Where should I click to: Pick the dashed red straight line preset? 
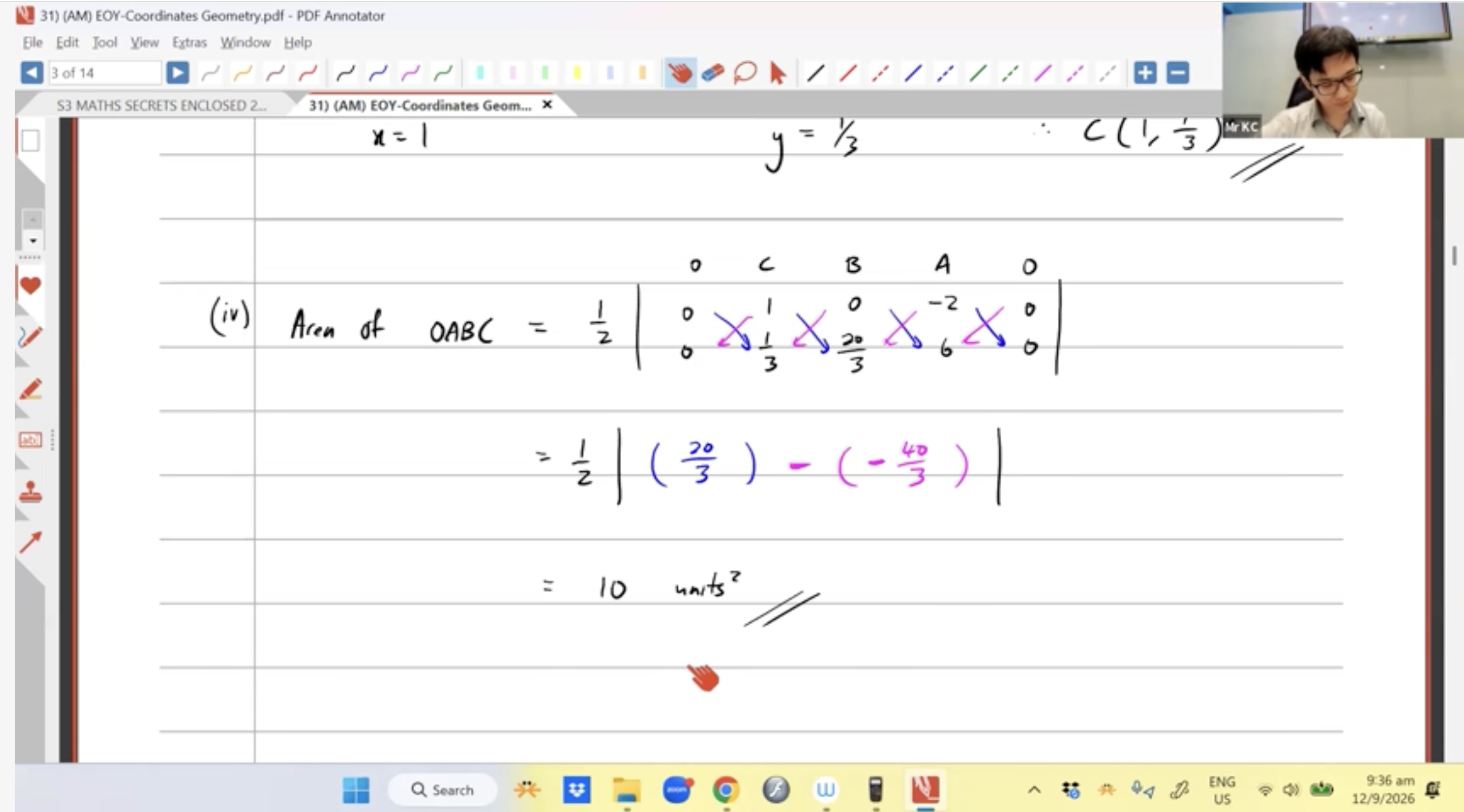tap(880, 73)
